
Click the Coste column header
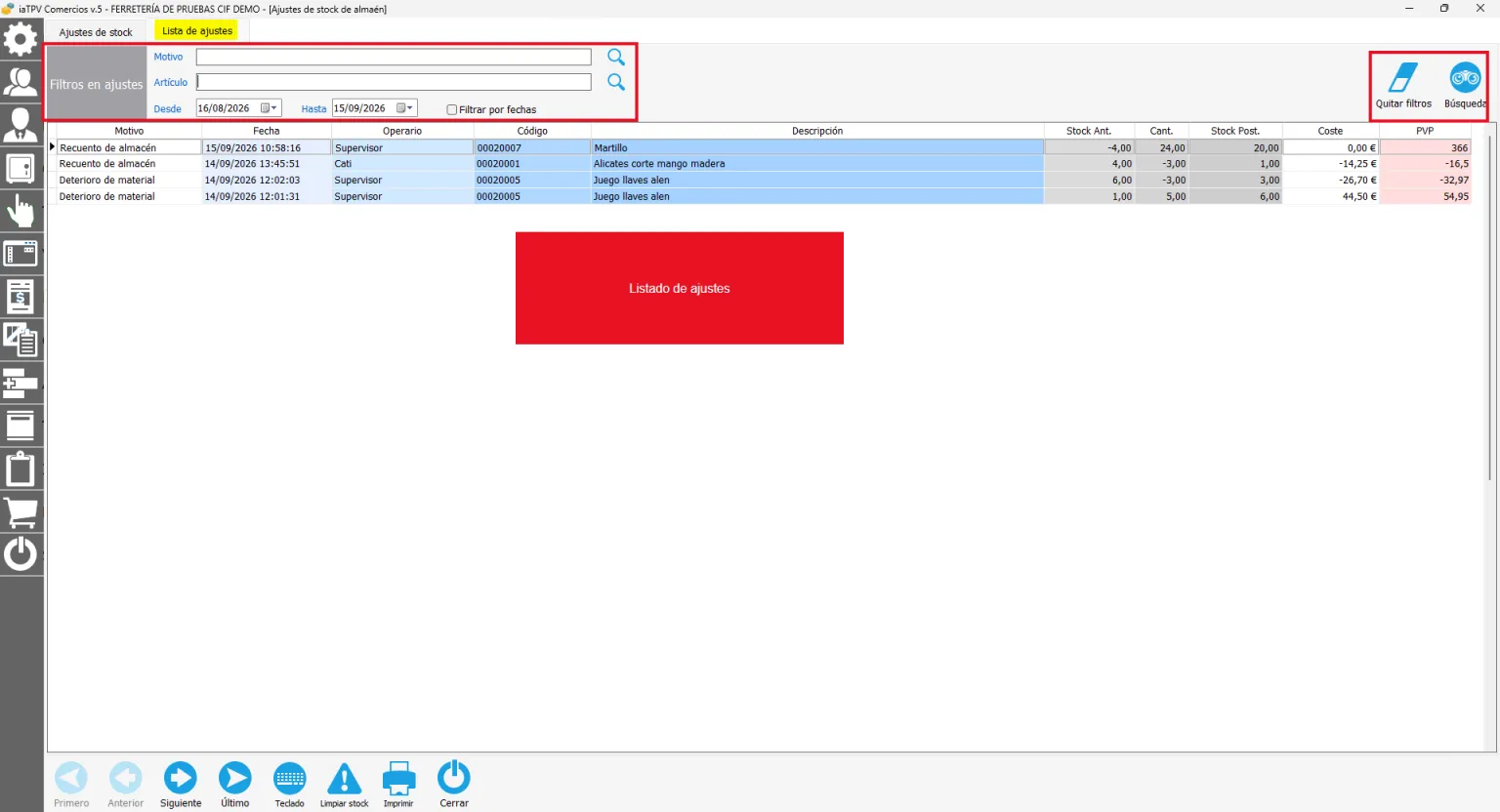click(x=1330, y=131)
